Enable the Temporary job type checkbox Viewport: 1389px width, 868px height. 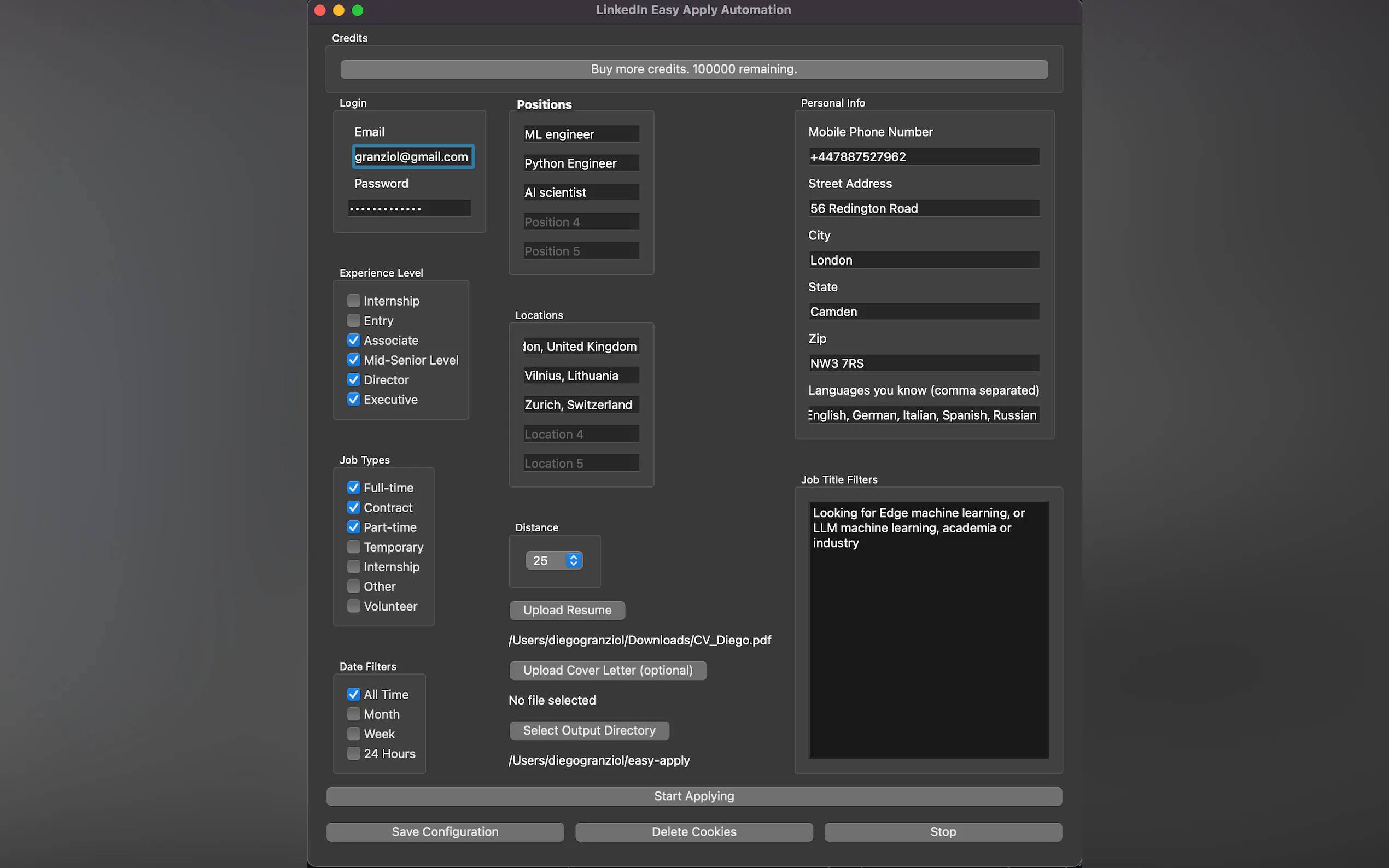(354, 547)
